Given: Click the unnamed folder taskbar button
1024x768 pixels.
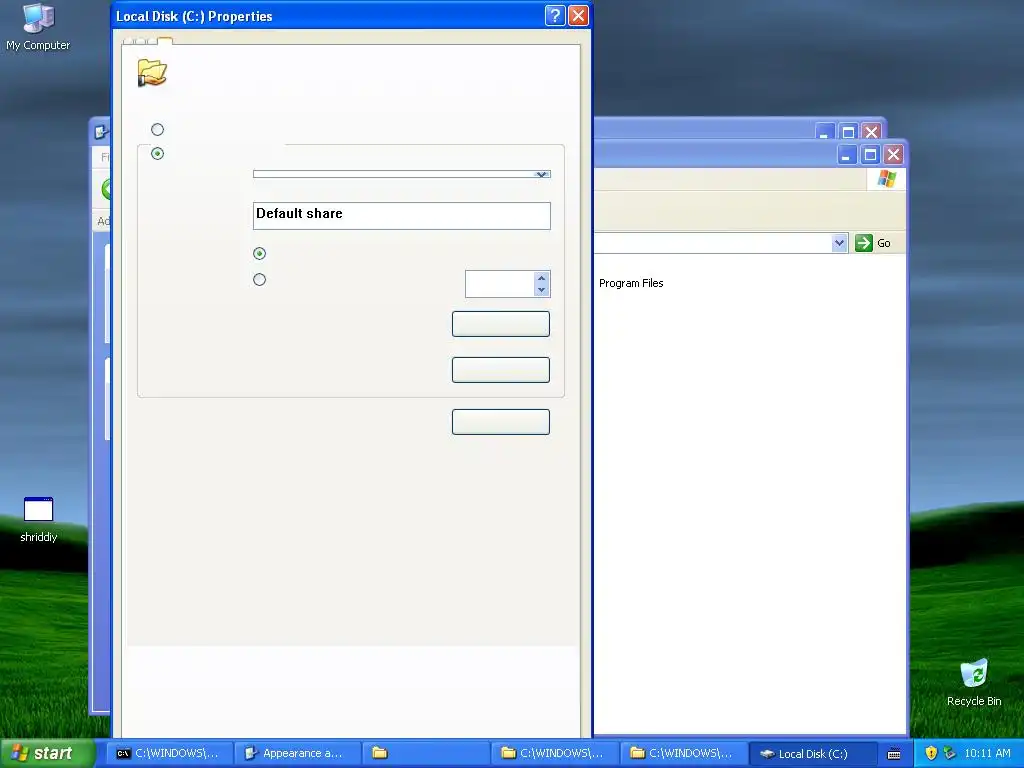Looking at the screenshot, I should pyautogui.click(x=426, y=753).
